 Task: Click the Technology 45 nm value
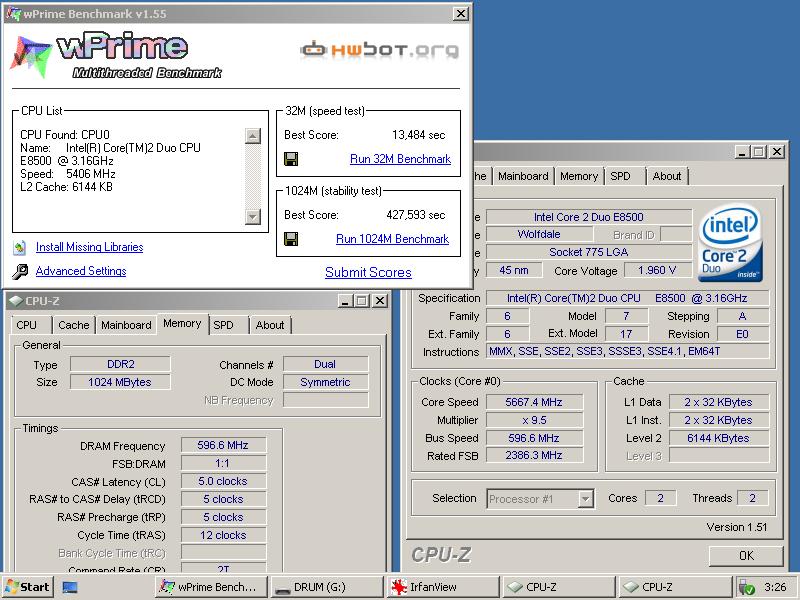click(514, 270)
